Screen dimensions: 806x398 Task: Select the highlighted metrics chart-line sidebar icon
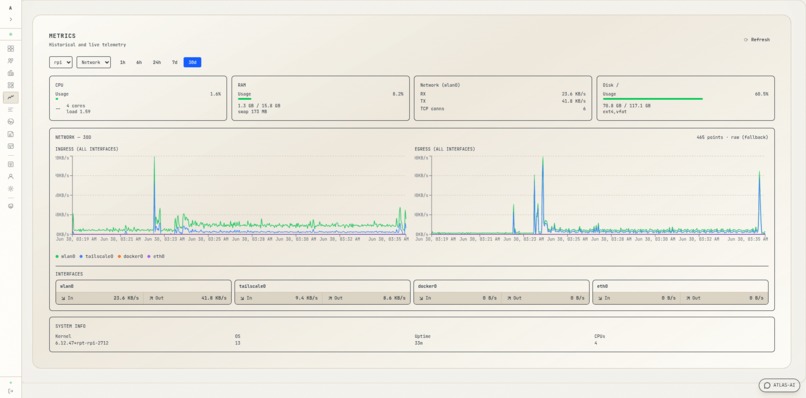click(11, 97)
